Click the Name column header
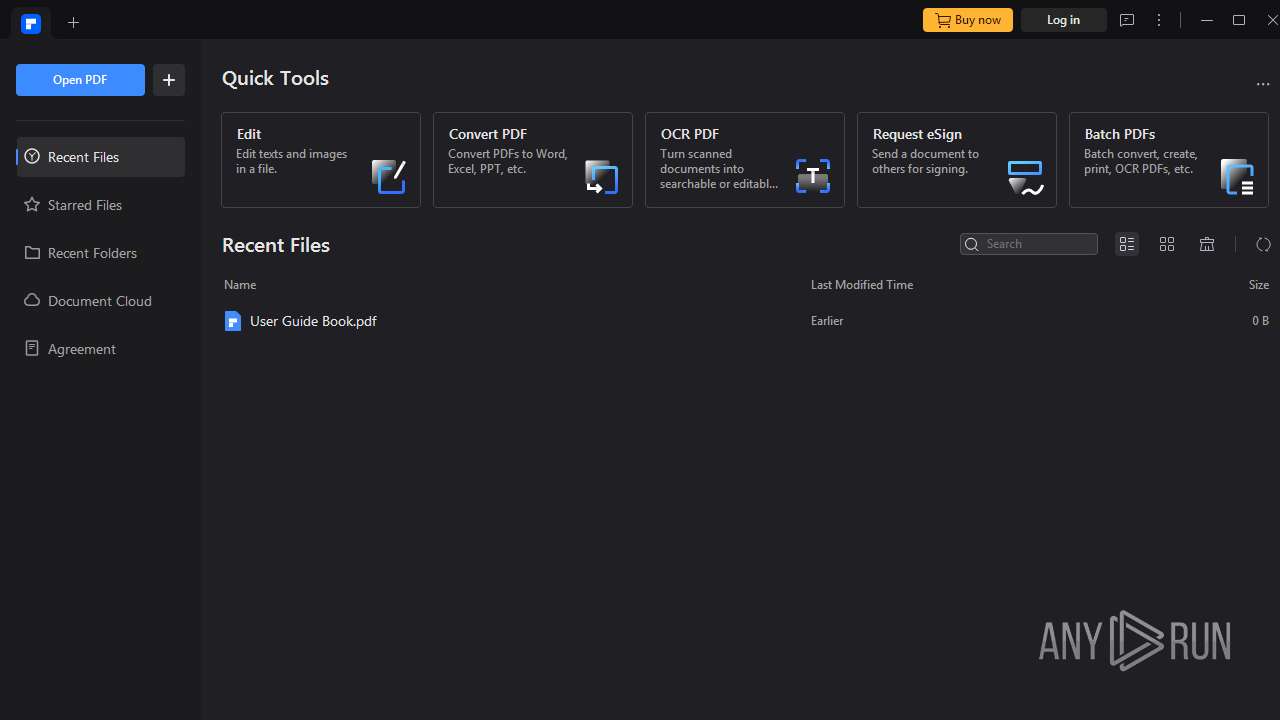1280x720 pixels. pos(240,285)
